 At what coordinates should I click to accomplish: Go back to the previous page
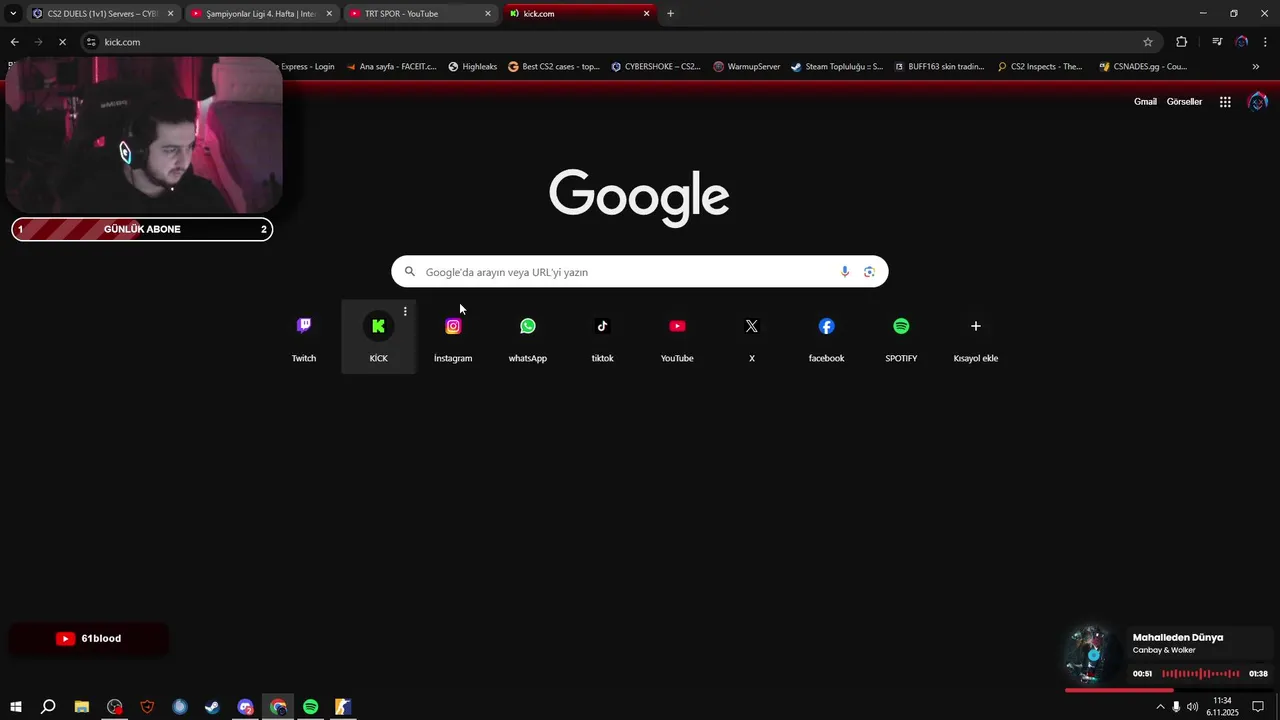14,42
